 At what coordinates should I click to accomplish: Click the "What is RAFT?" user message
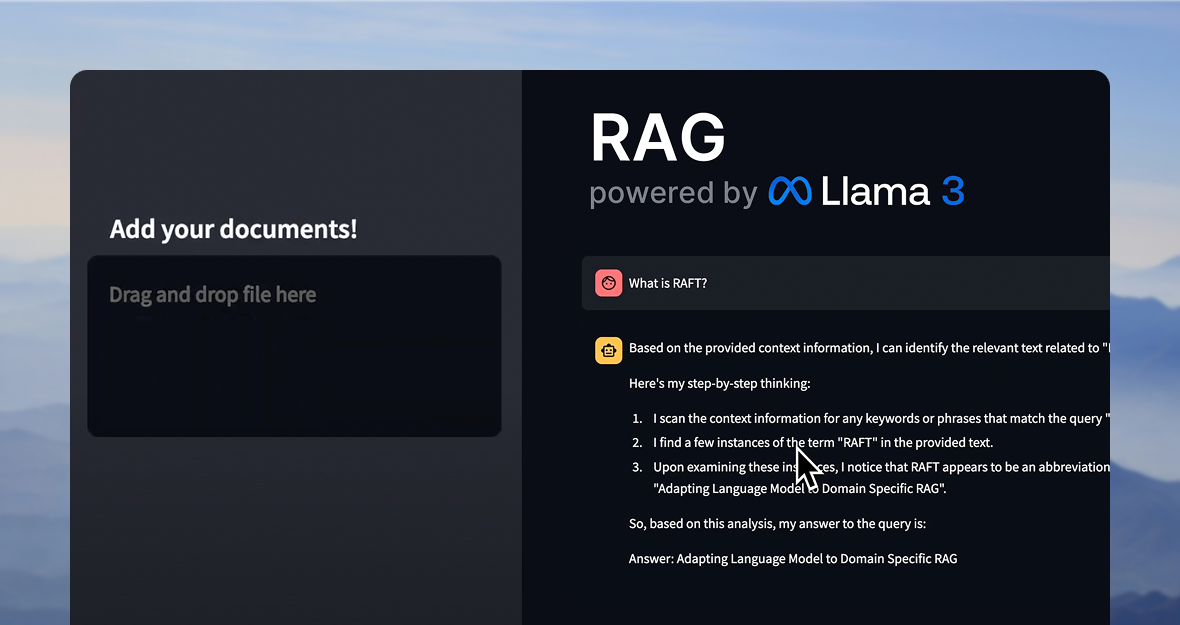(668, 283)
